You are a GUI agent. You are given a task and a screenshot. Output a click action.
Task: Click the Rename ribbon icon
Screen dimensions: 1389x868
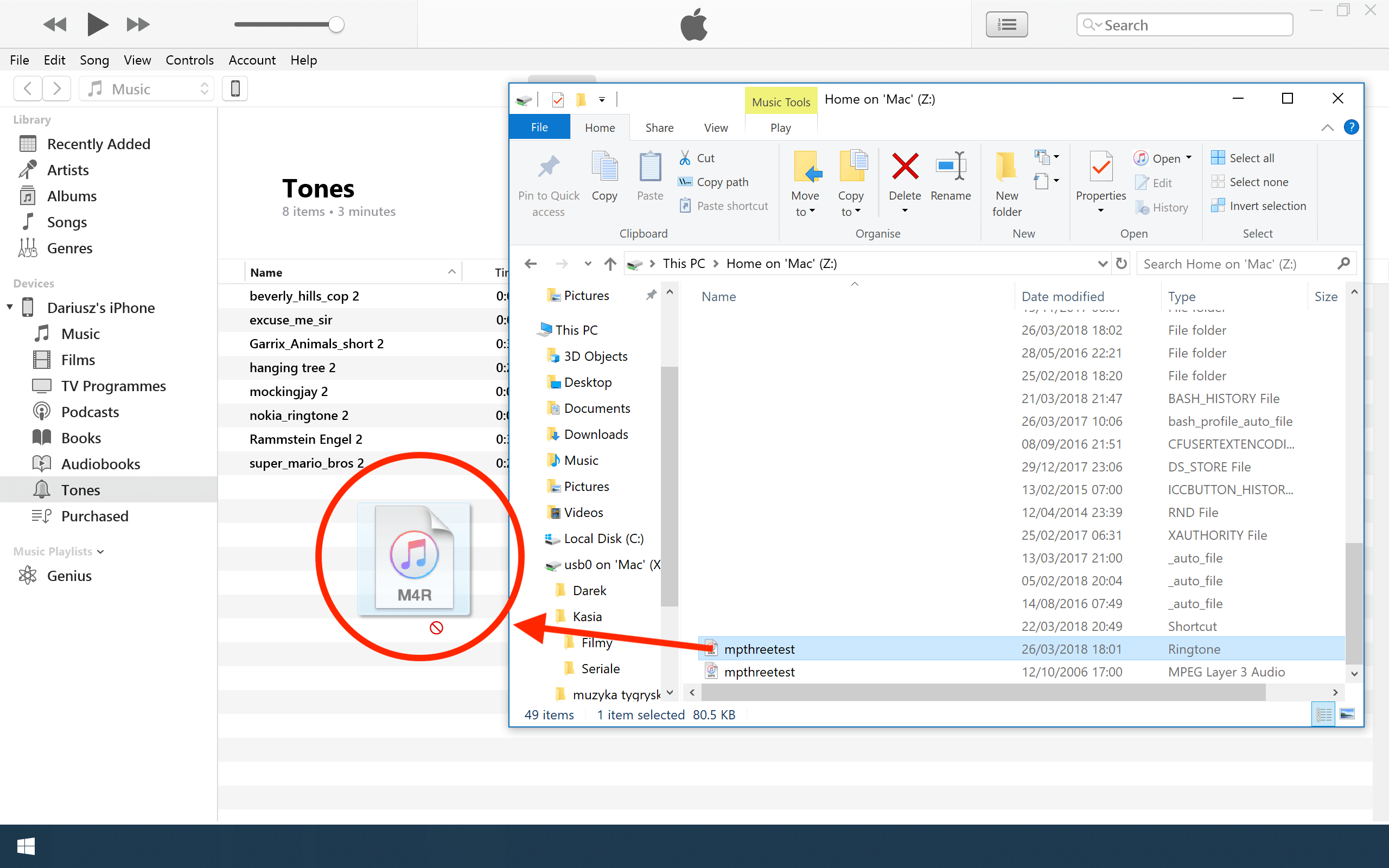951,167
